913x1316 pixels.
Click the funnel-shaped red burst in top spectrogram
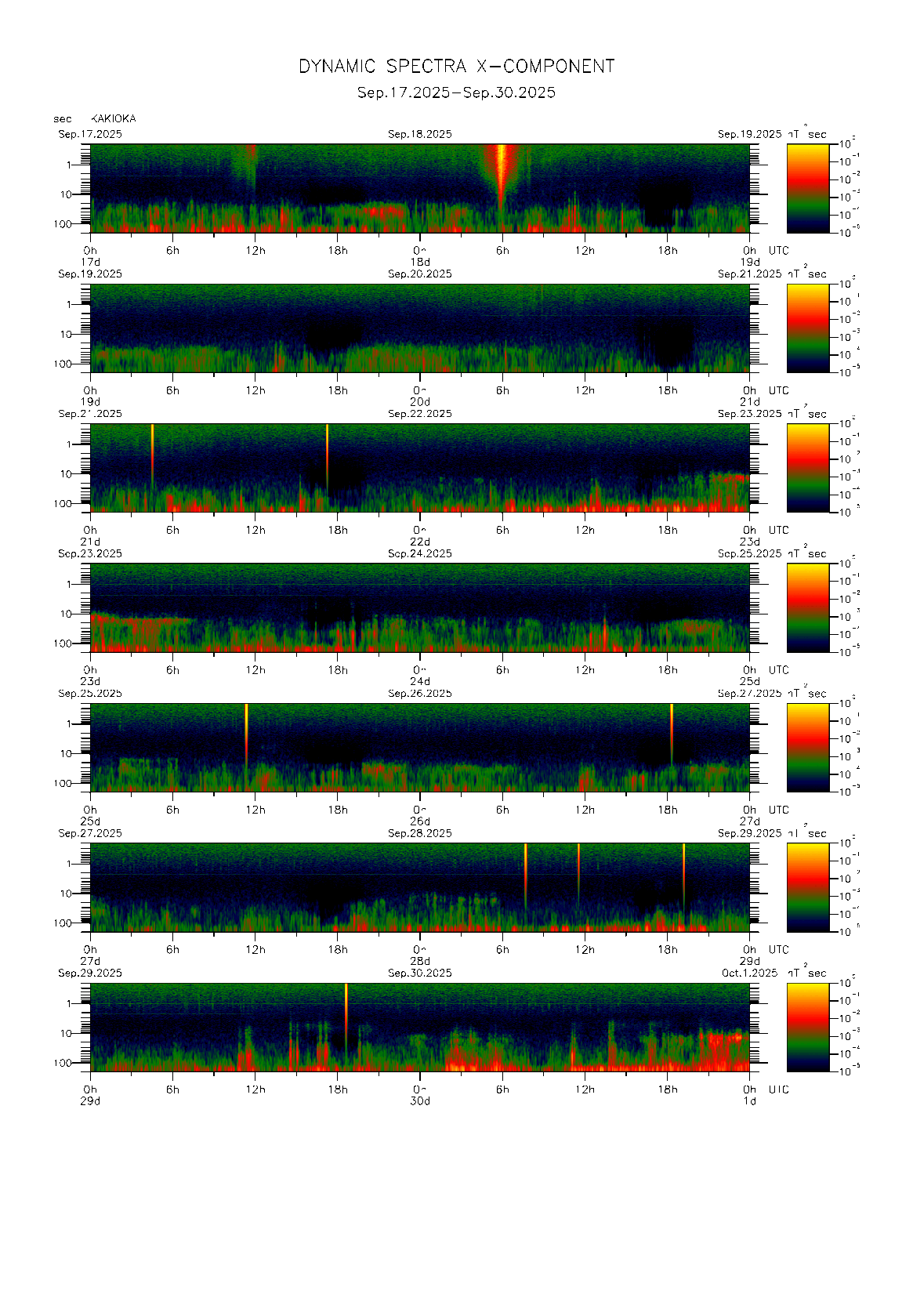[x=502, y=169]
